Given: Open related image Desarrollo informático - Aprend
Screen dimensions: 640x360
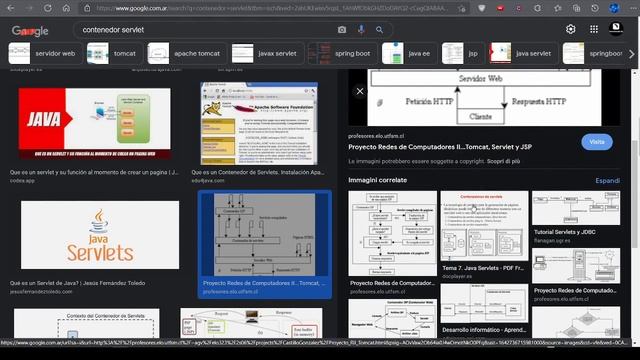Looking at the screenshot, I should click(484, 303).
